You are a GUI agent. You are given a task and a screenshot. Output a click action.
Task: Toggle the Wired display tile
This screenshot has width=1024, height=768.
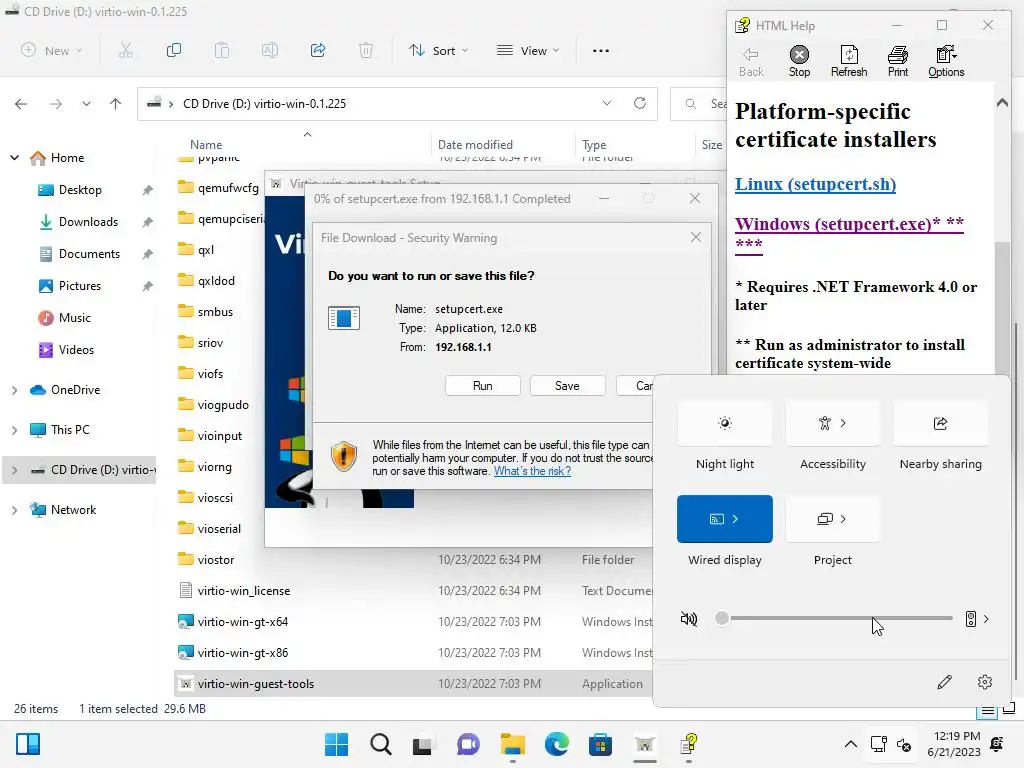(725, 519)
